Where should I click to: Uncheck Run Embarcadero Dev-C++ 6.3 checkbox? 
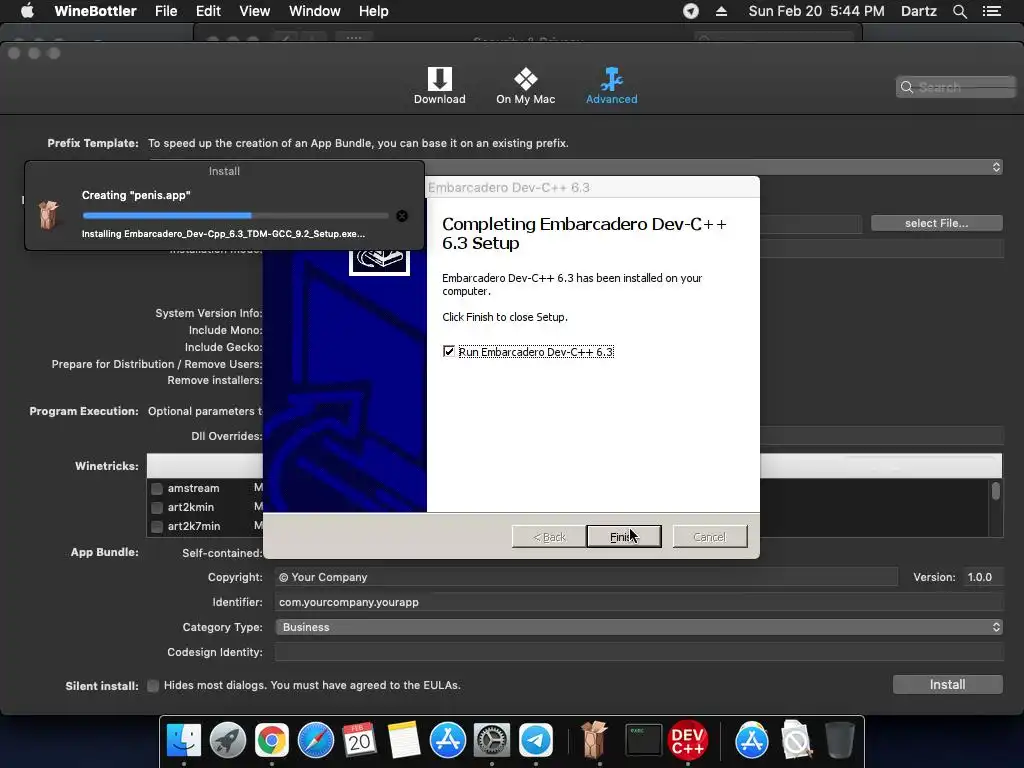pos(449,351)
